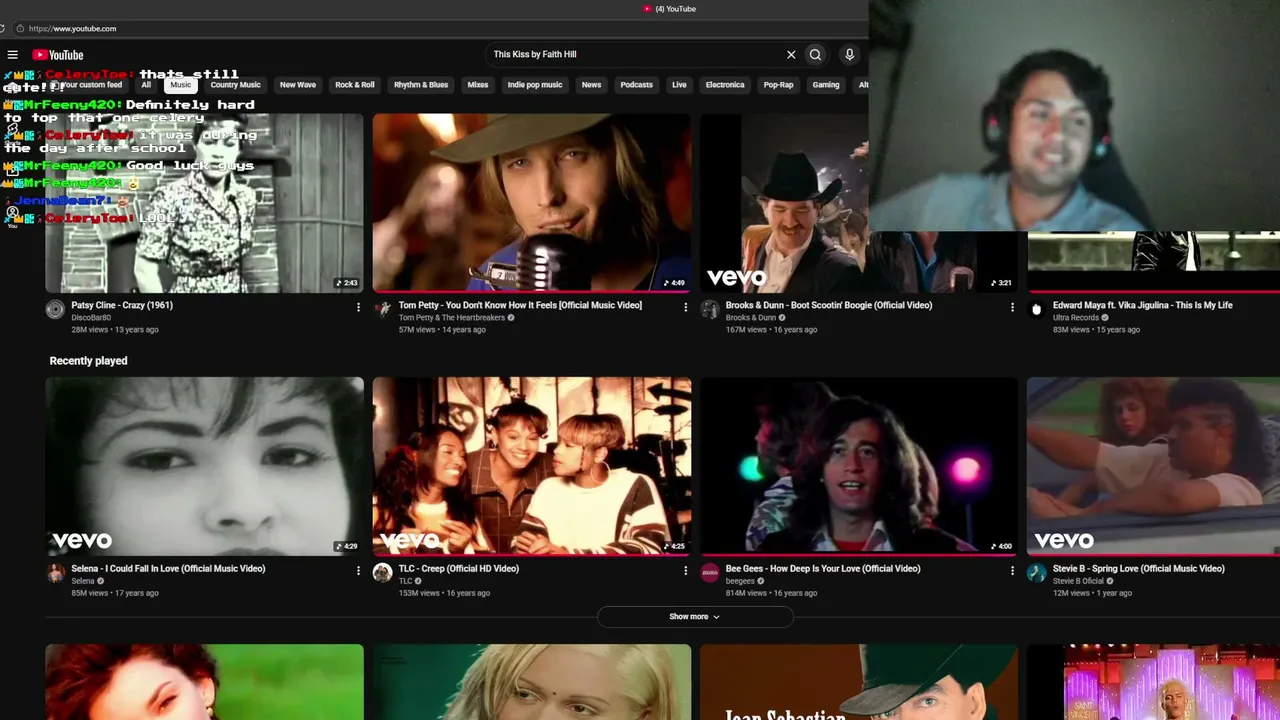The image size is (1280, 720).
Task: Open more actions for the Tom Petty video
Action: click(685, 308)
